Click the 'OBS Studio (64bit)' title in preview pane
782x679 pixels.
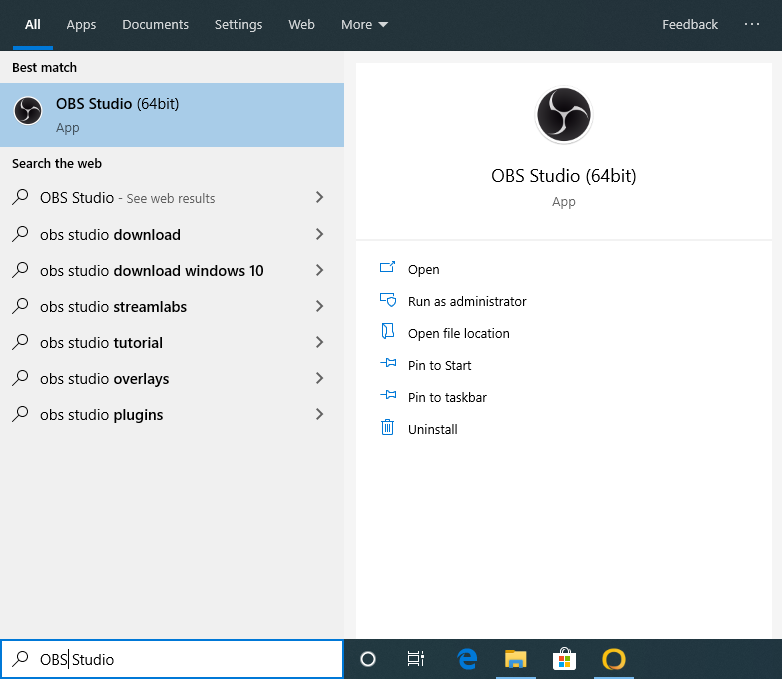564,176
